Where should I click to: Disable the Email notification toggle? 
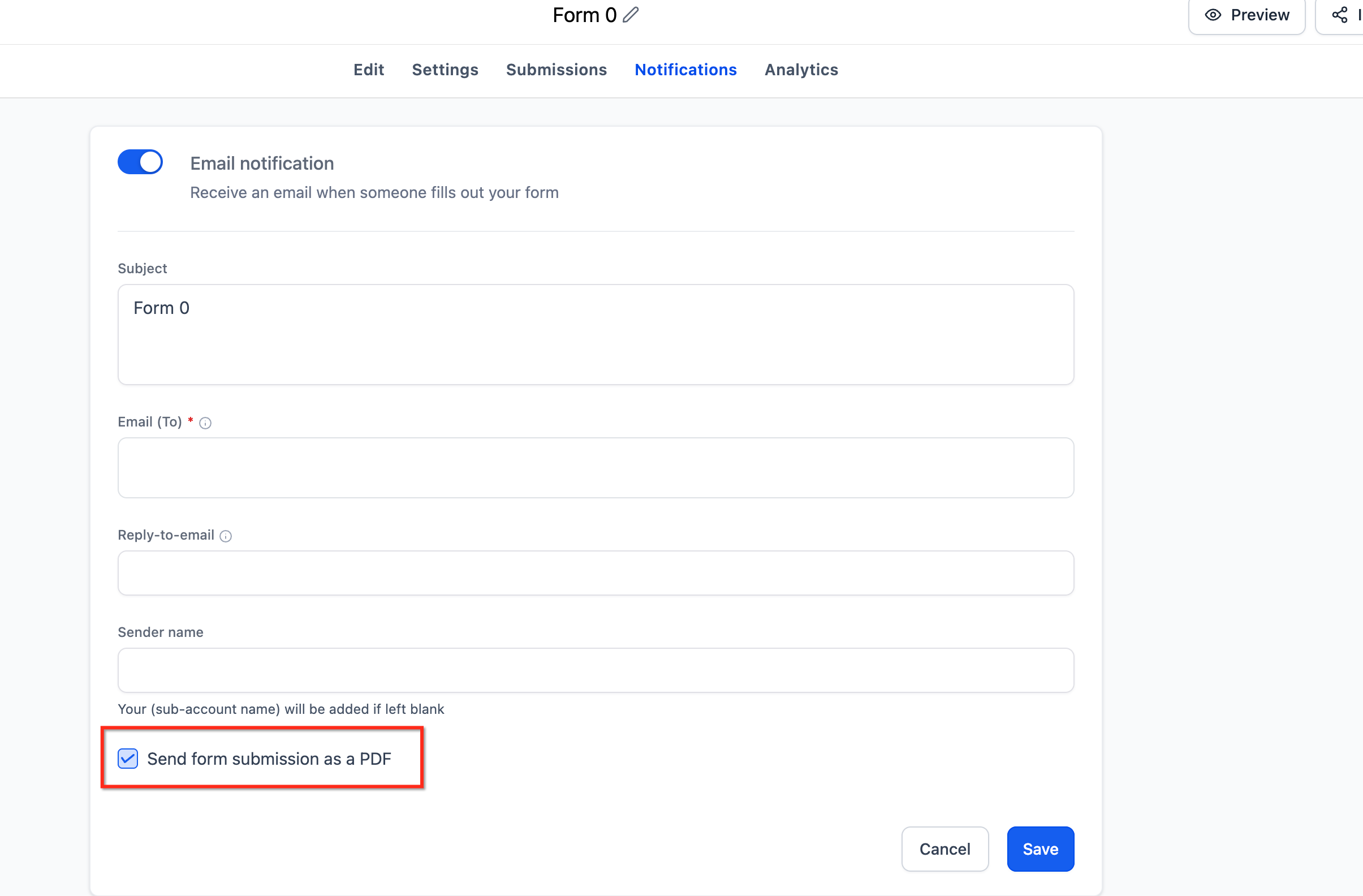140,162
